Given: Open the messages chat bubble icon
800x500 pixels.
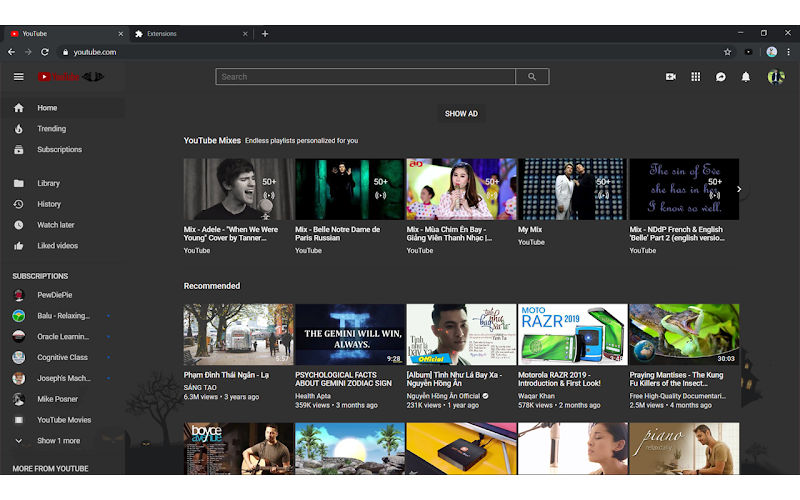Looking at the screenshot, I should (720, 77).
